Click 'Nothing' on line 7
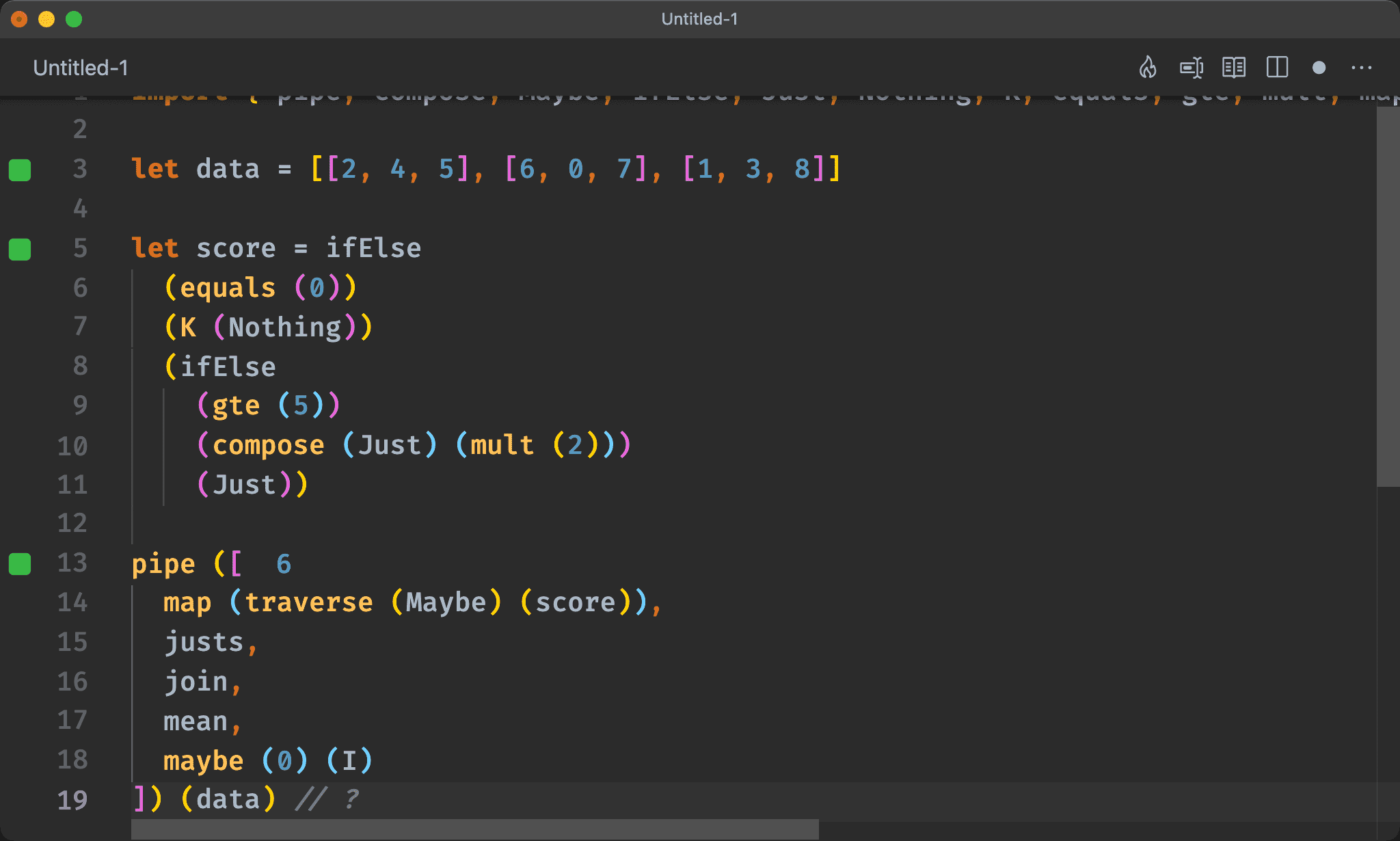This screenshot has height=841, width=1400. pos(284,328)
